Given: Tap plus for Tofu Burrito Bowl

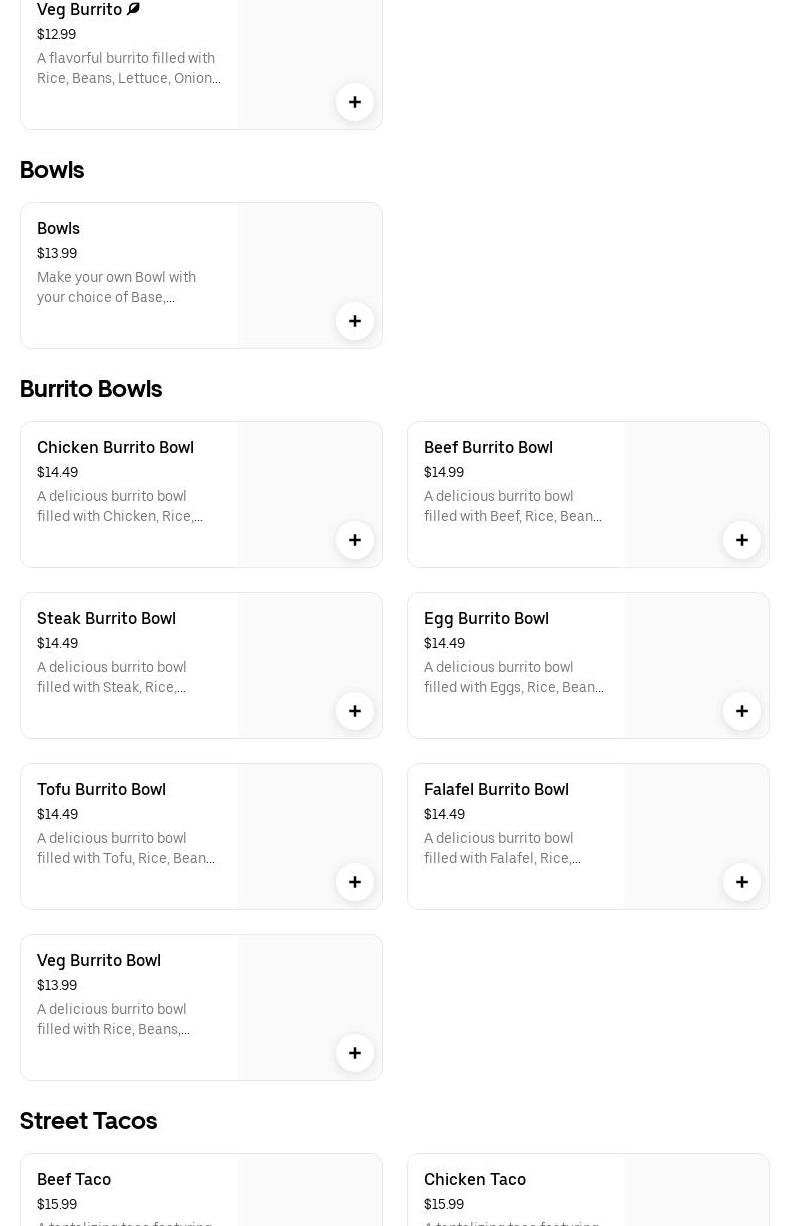Looking at the screenshot, I should (x=354, y=882).
